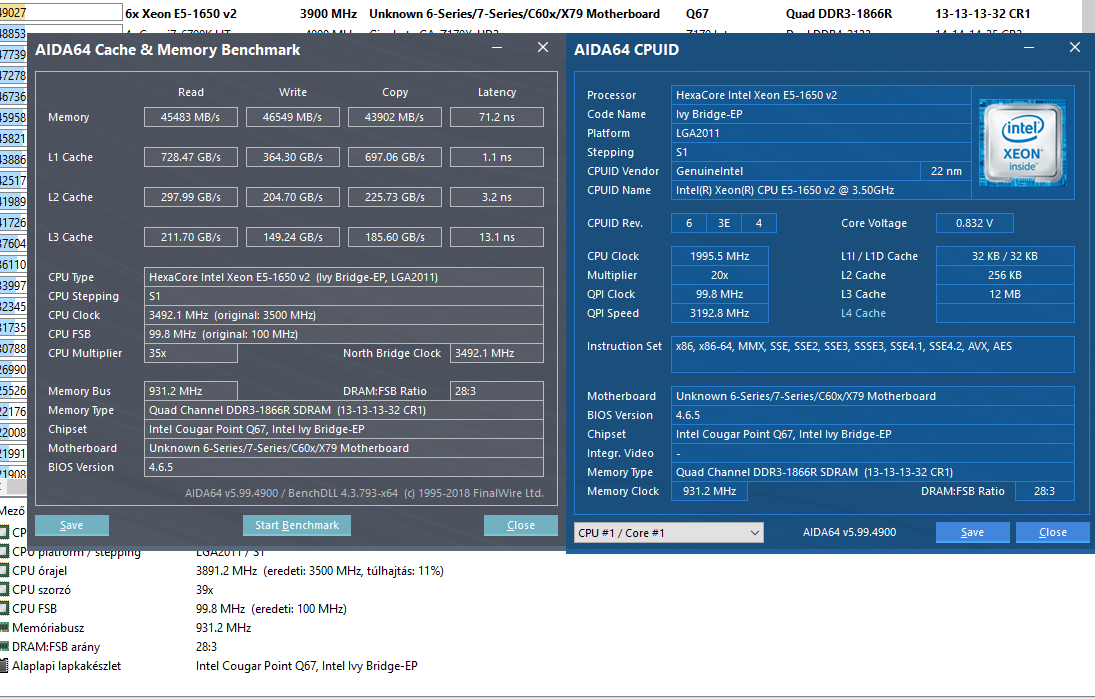The image size is (1095, 699).
Task: Select the CPU órajel row value 3891.2 MHz
Action: coord(320,571)
